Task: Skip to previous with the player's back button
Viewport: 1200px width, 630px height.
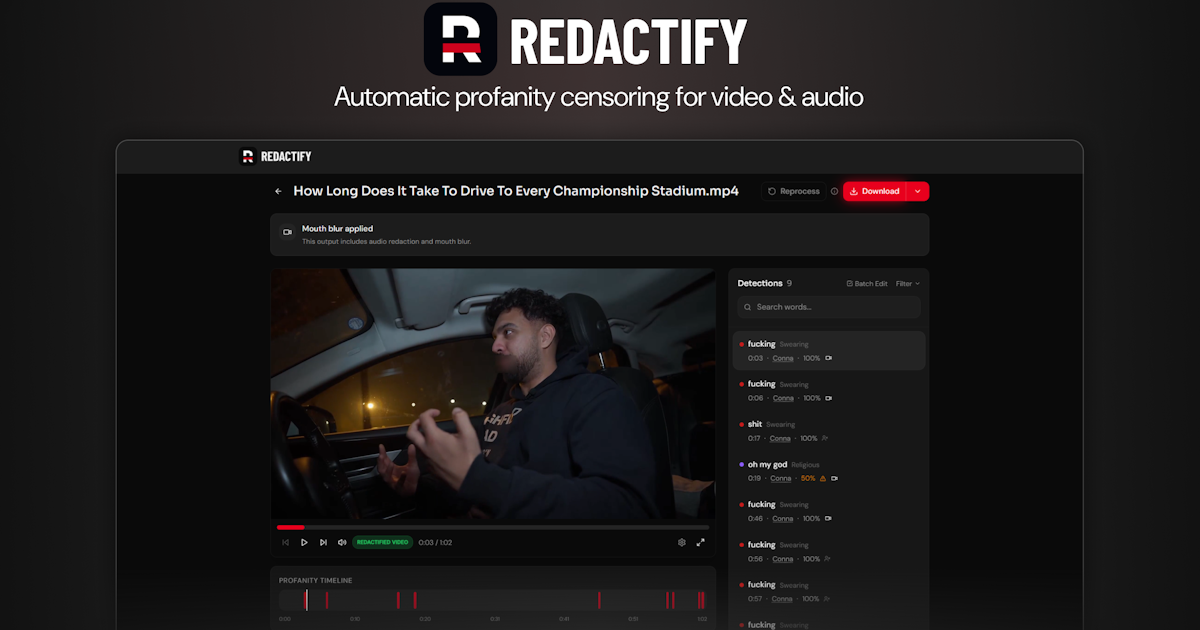Action: click(x=285, y=542)
